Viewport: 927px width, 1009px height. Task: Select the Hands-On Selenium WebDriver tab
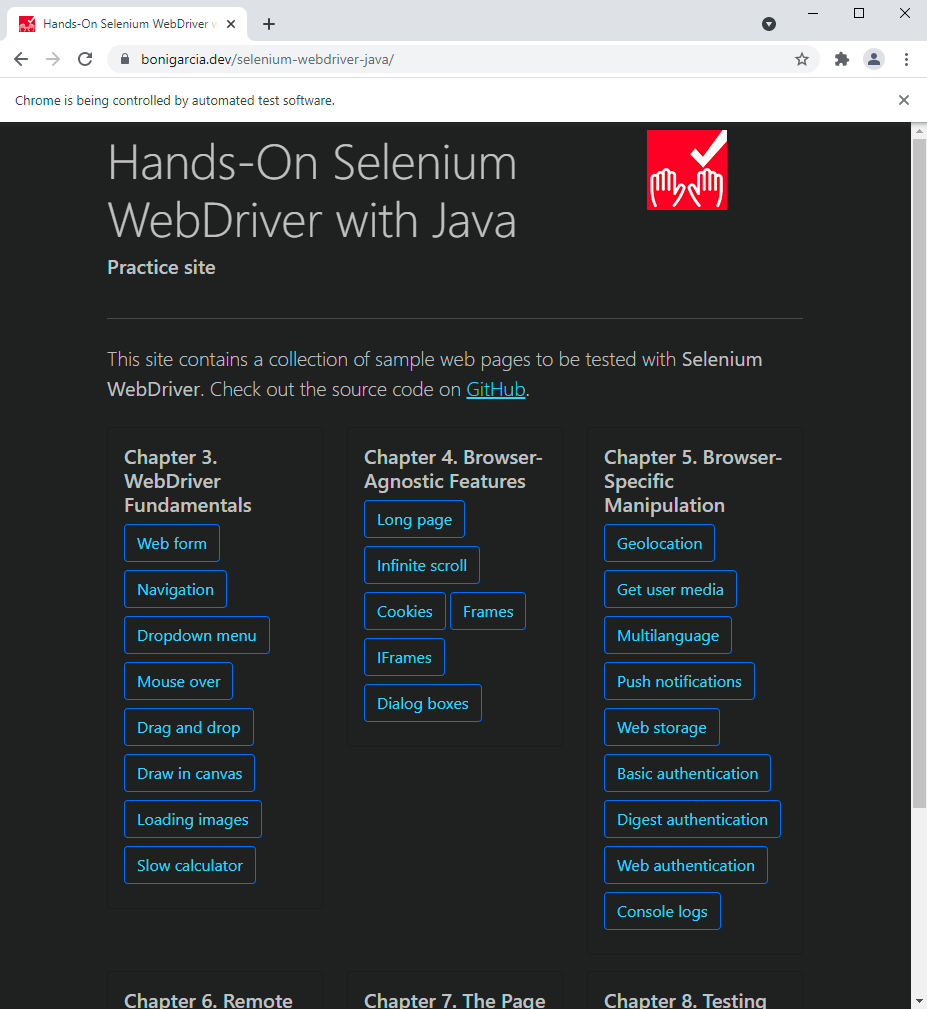coord(125,24)
